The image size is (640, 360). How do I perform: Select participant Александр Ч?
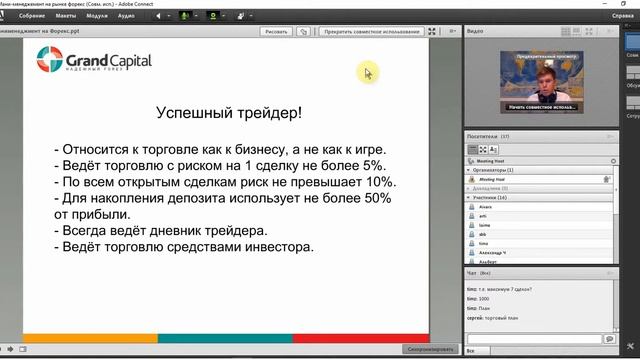(539, 253)
